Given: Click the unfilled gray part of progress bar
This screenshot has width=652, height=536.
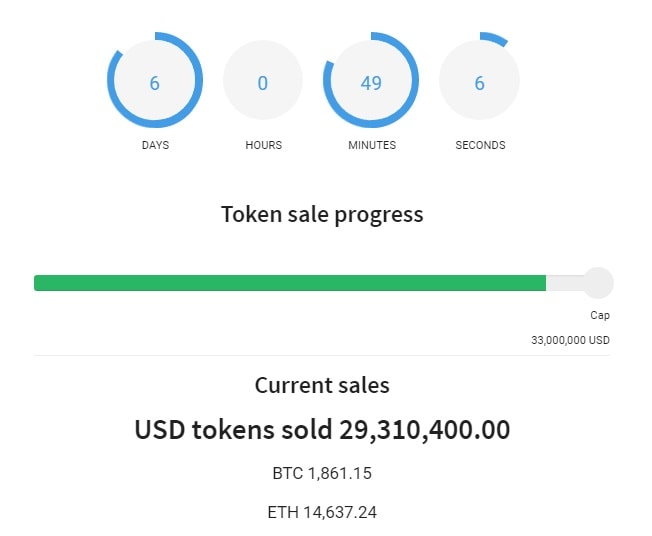Looking at the screenshot, I should point(564,283).
